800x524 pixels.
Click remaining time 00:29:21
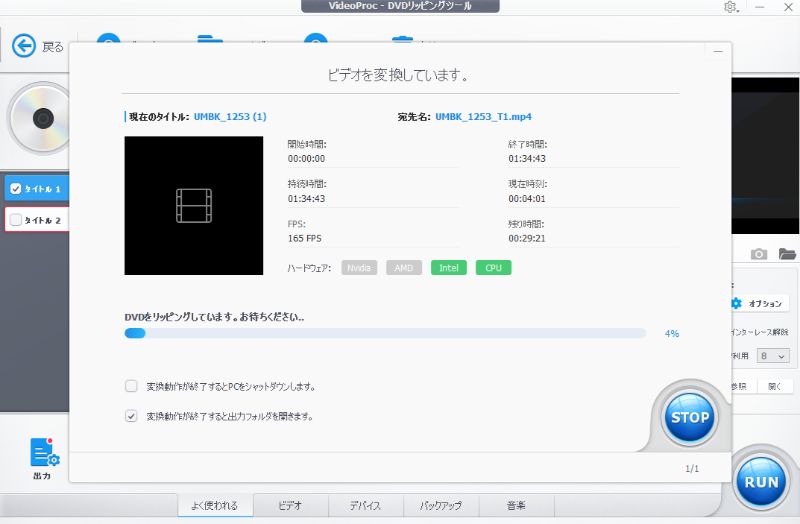(527, 238)
